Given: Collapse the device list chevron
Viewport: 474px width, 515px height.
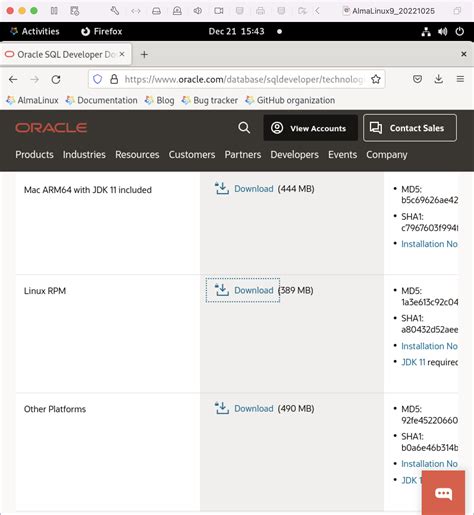Looking at the screenshot, I should point(317,11).
